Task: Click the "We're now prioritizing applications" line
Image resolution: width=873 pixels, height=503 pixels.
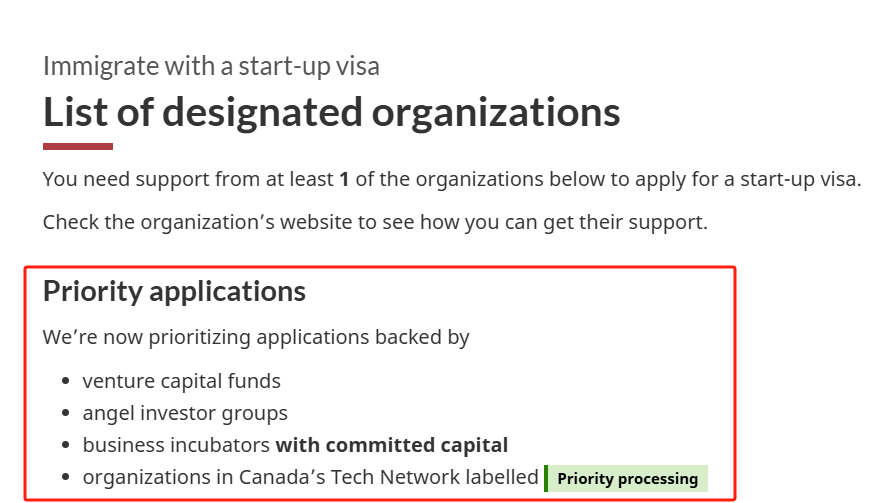Action: pyautogui.click(x=256, y=337)
